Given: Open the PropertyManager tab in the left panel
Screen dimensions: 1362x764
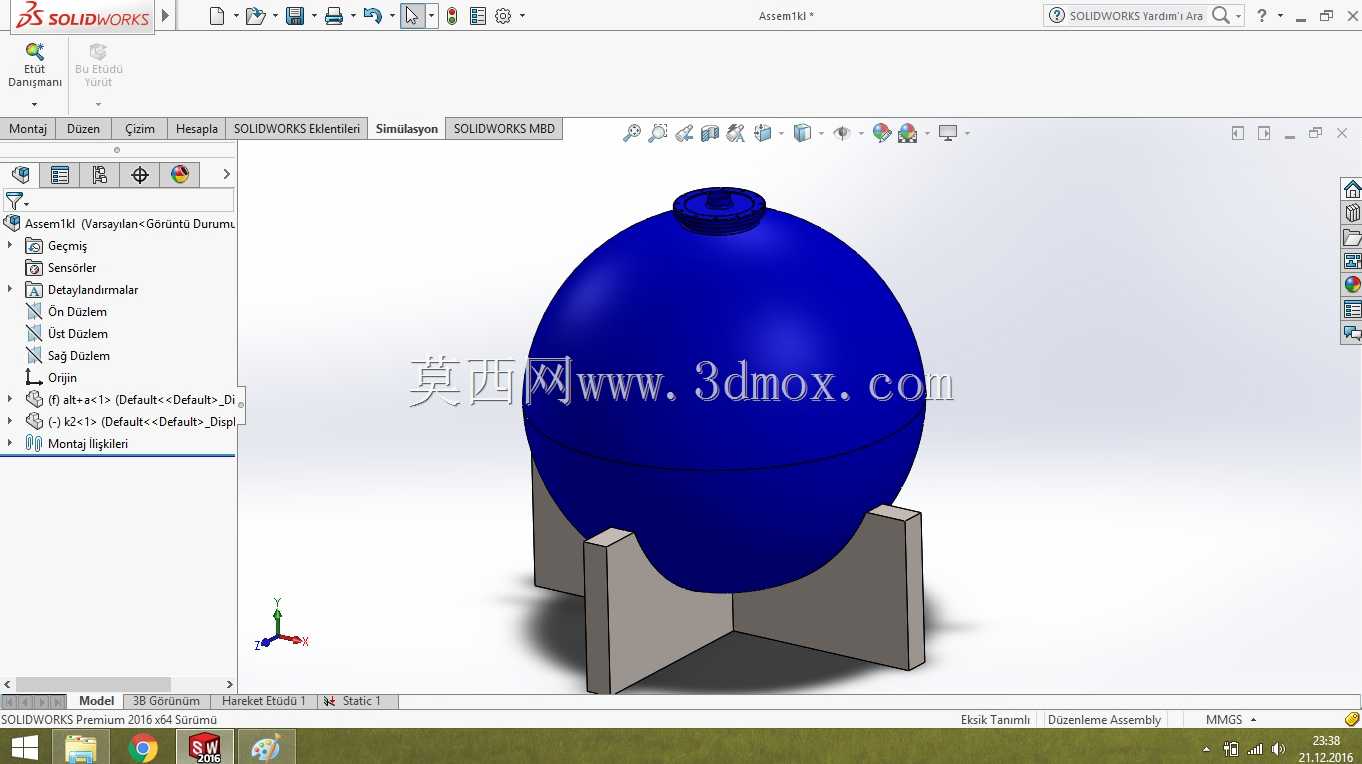Looking at the screenshot, I should pos(60,175).
